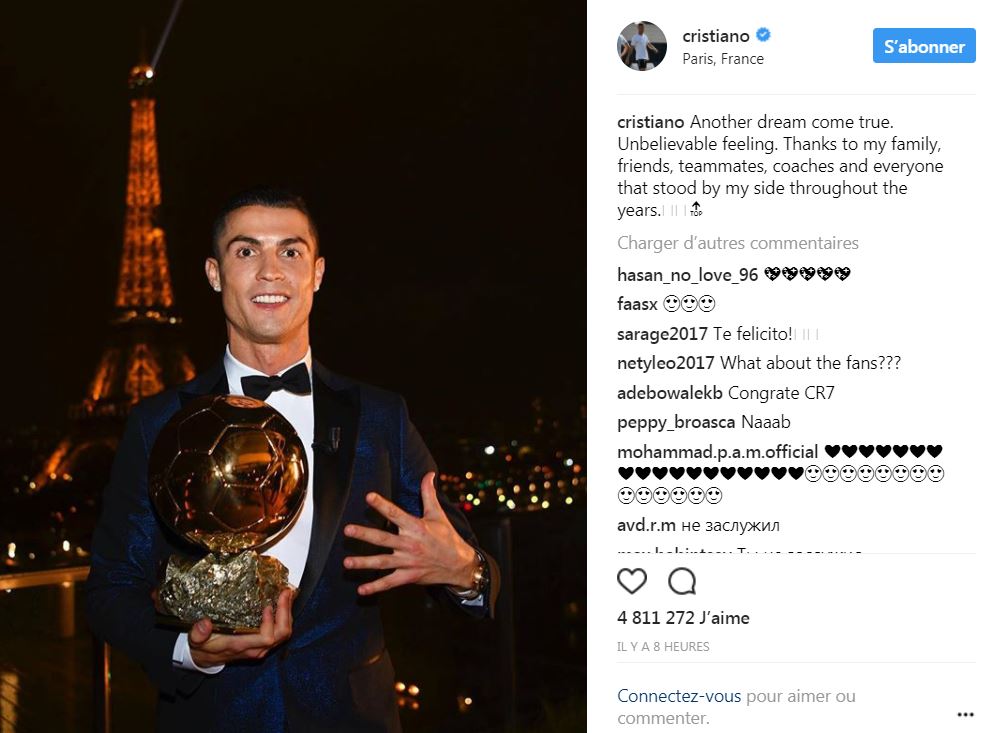
Task: Open mohammad.p.a.m.official commenter profile
Action: 718,452
